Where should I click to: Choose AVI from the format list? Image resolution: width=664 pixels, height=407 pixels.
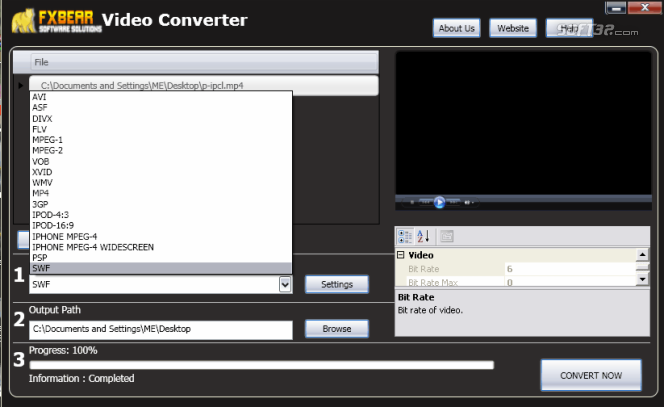(161, 97)
